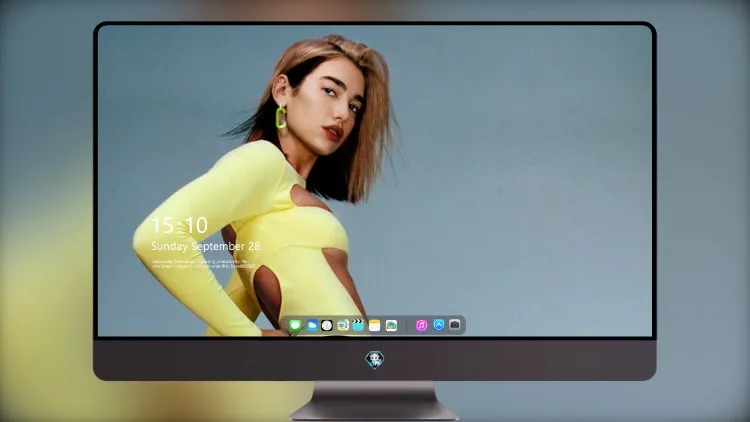Screen dimensions: 750x422
Task: Open the green Messages app in the dock
Action: [295, 326]
